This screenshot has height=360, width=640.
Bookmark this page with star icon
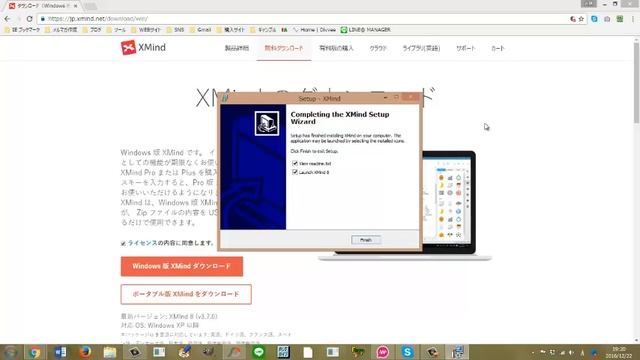581,19
